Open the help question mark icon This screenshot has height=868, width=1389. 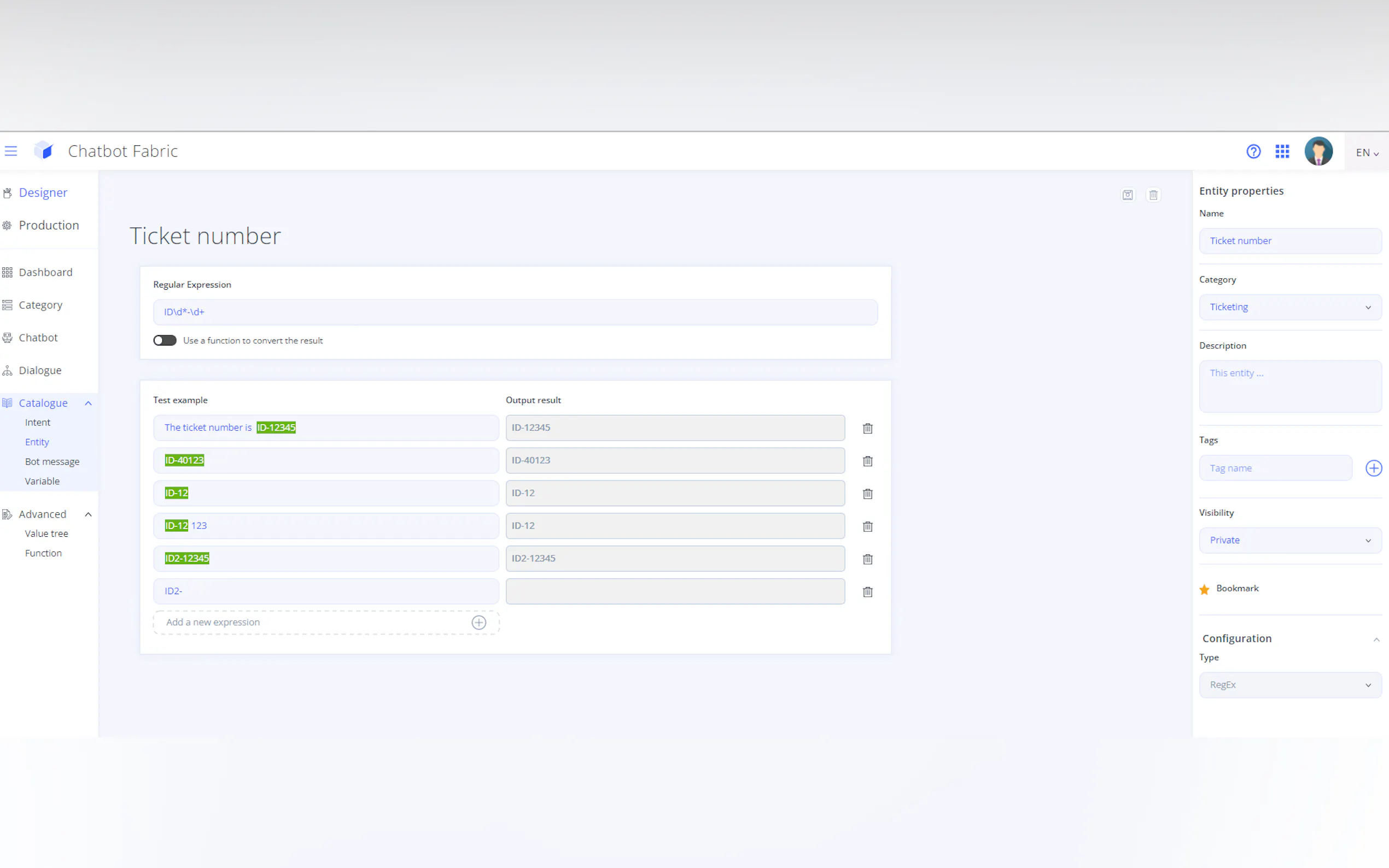click(1253, 151)
